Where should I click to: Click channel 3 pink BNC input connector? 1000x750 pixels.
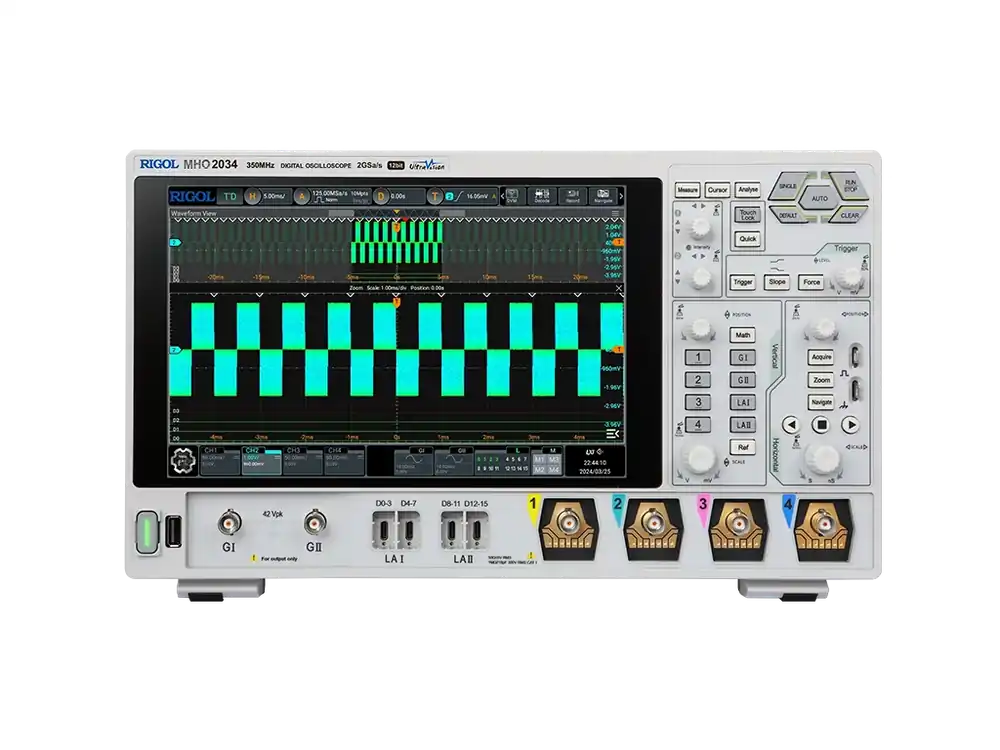point(738,524)
